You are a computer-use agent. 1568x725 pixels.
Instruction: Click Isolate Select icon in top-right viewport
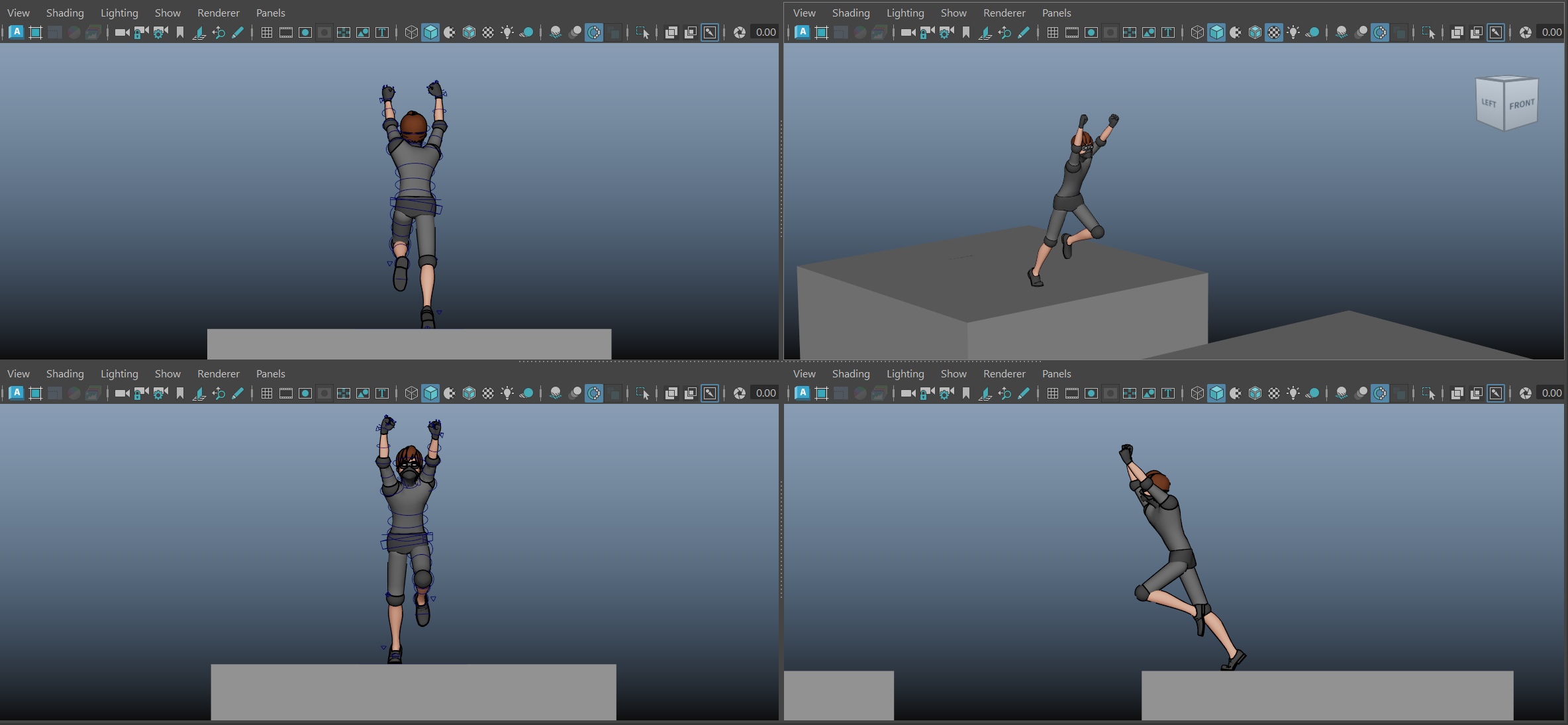pyautogui.click(x=1428, y=32)
